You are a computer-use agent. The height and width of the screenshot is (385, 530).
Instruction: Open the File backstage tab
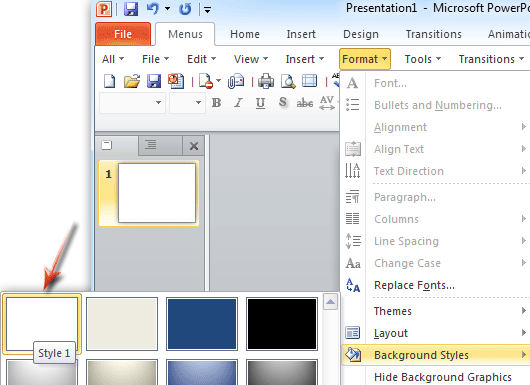[123, 34]
